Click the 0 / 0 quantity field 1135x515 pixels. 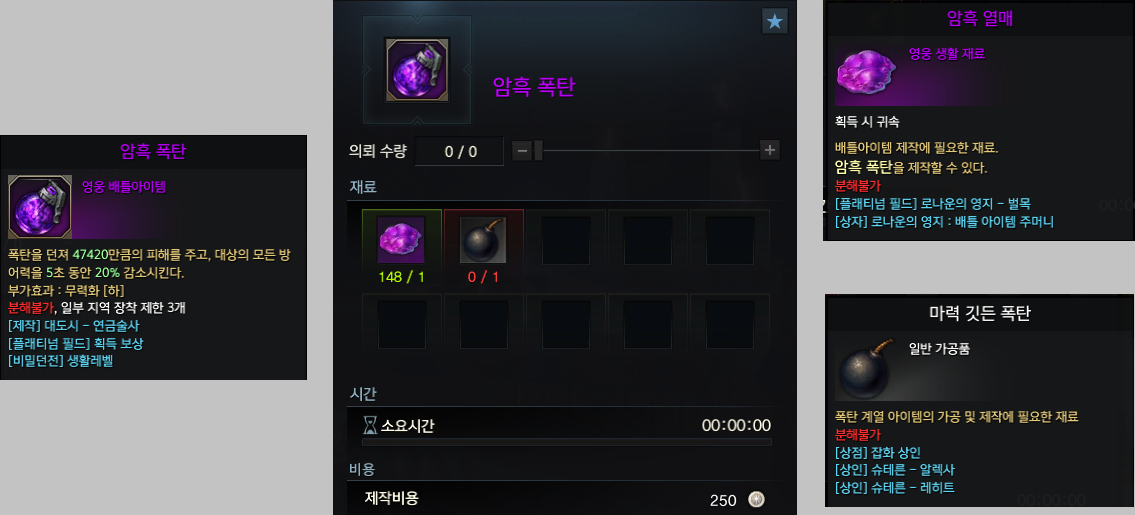459,151
